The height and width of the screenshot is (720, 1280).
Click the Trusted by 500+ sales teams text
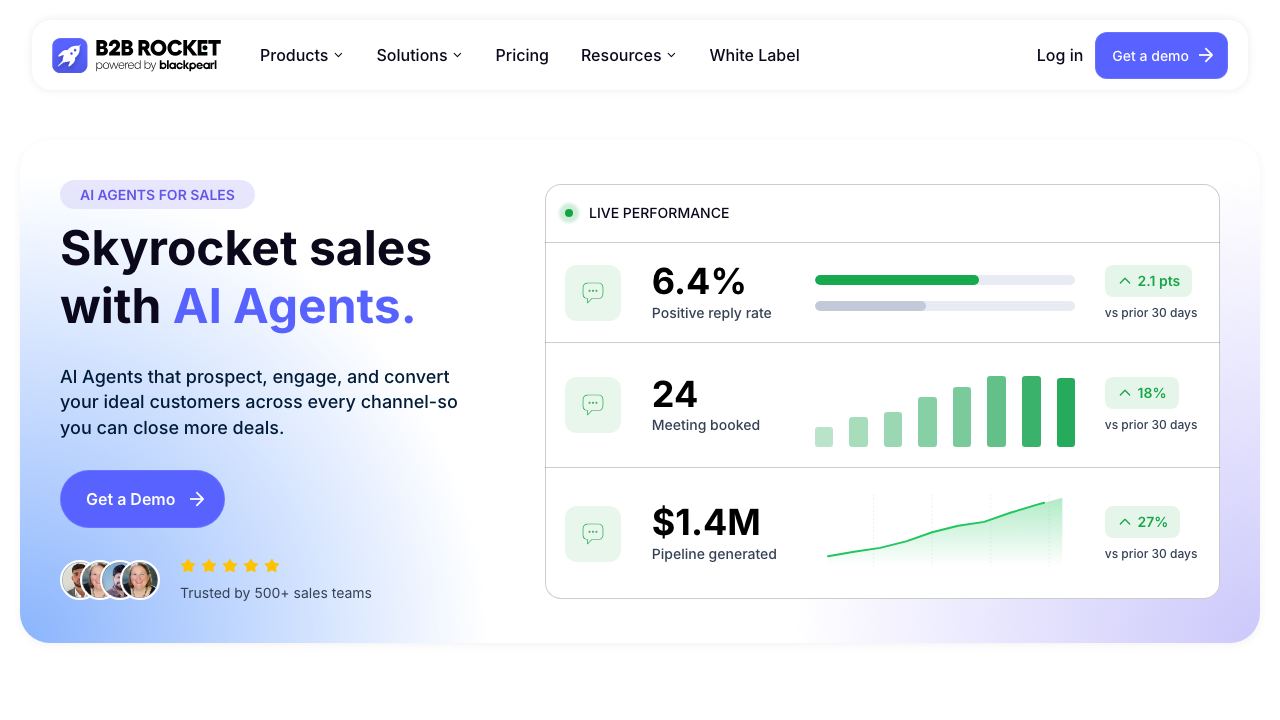pos(276,593)
